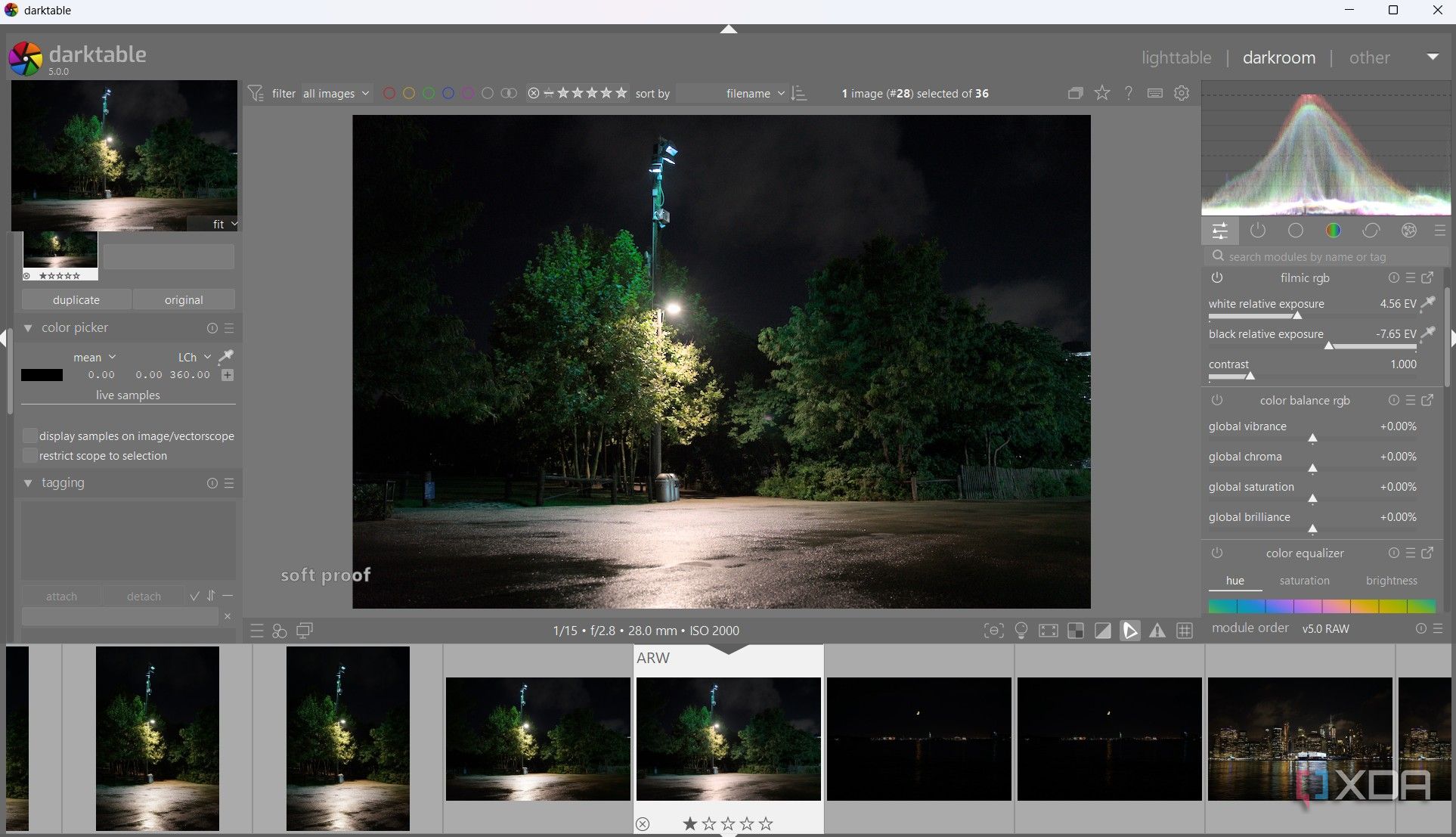This screenshot has width=1456, height=837.
Task: Check restrict scope to selection
Action: pyautogui.click(x=30, y=455)
